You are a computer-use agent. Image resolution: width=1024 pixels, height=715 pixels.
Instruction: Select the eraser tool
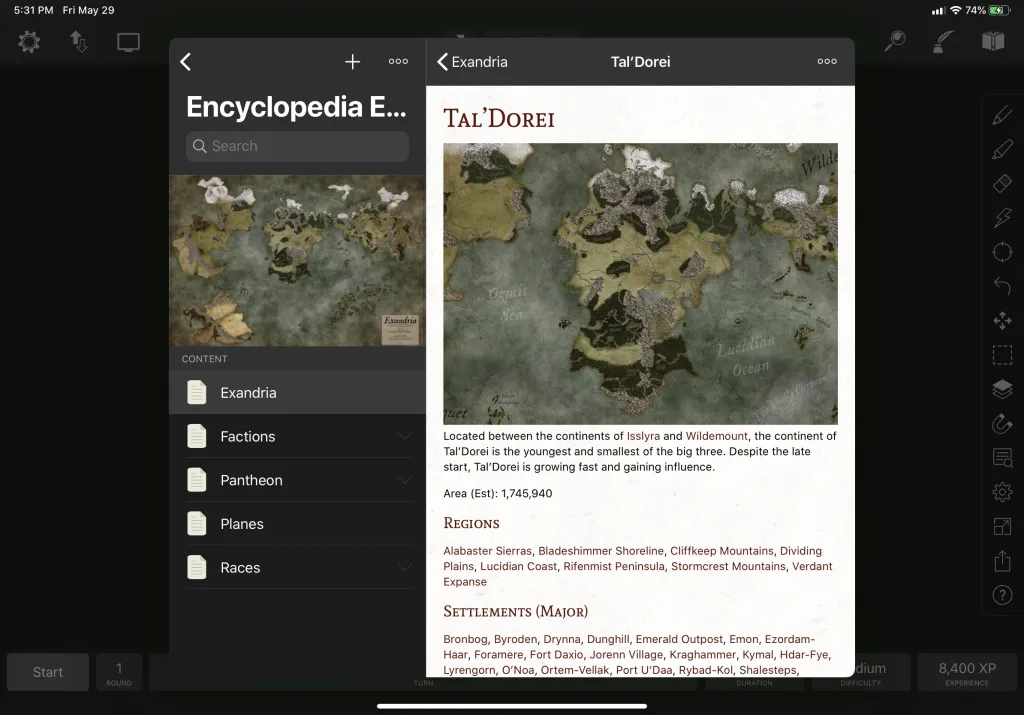1002,183
